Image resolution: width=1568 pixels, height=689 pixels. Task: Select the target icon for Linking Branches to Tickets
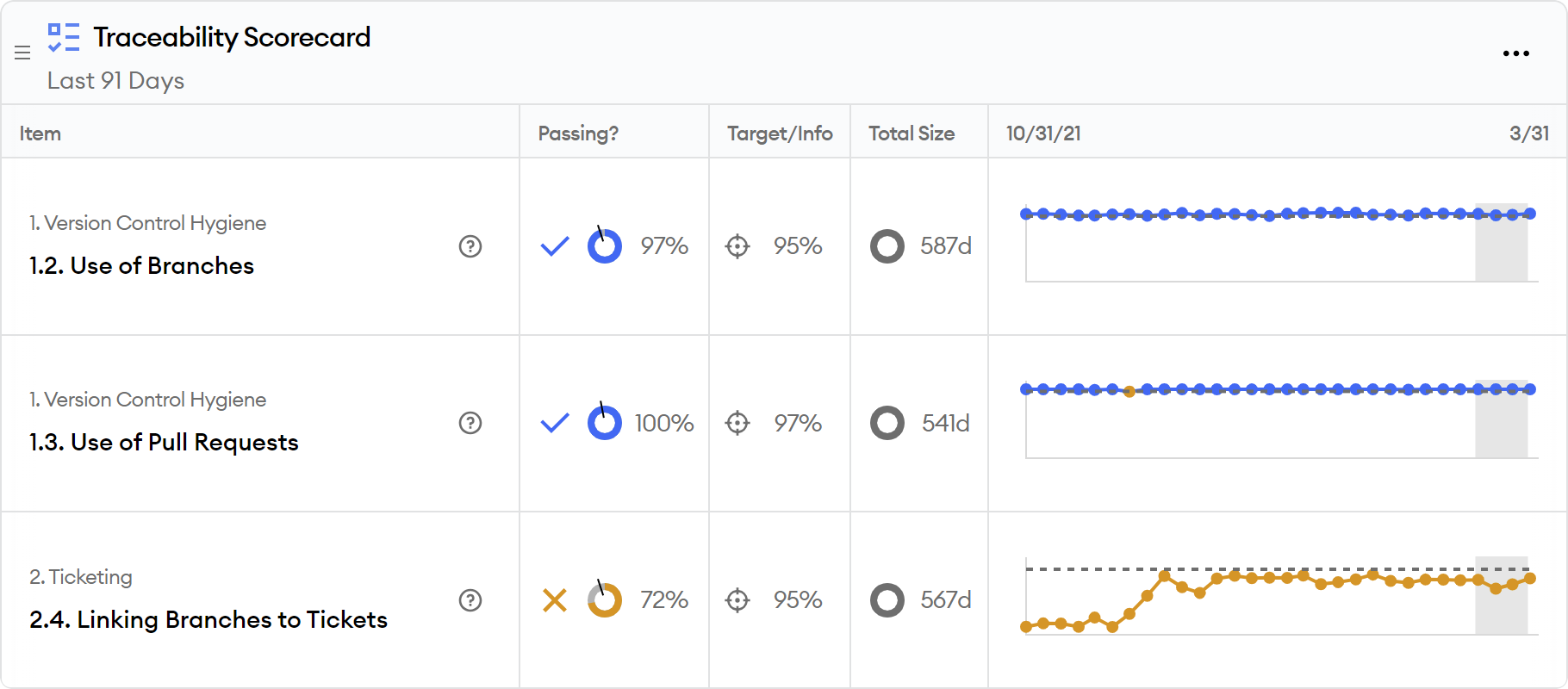point(737,601)
